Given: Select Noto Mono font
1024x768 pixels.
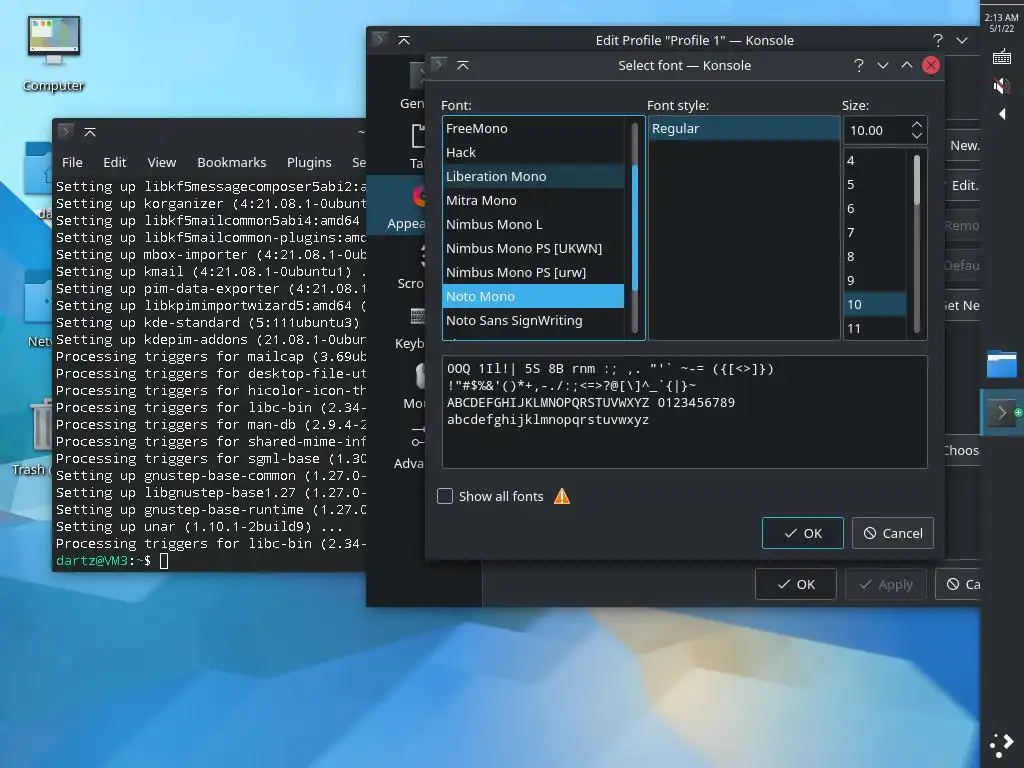Looking at the screenshot, I should coord(534,296).
